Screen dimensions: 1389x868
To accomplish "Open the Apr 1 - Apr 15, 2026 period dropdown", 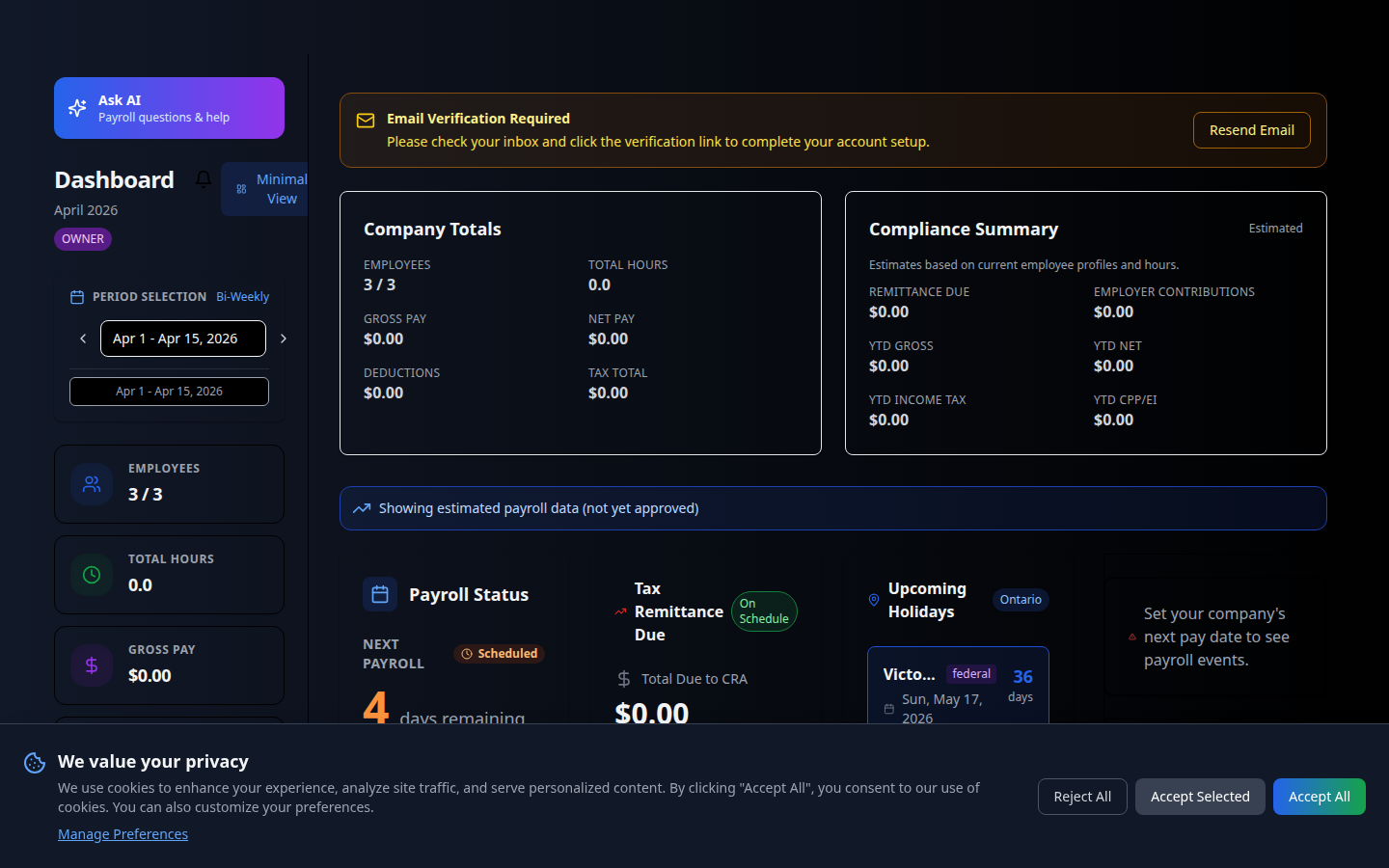I will pyautogui.click(x=183, y=339).
